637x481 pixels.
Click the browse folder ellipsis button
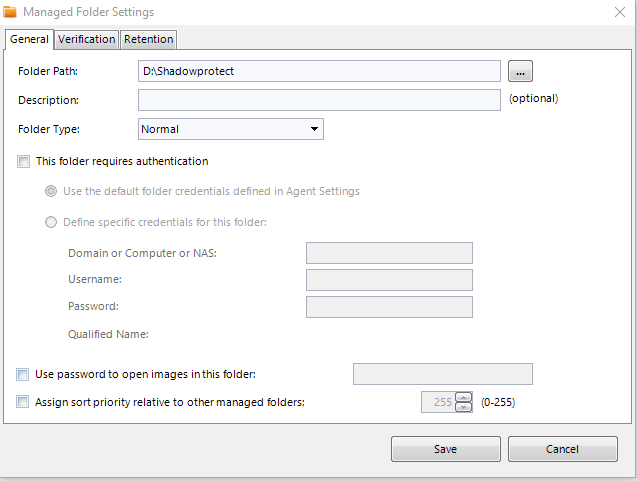(520, 71)
